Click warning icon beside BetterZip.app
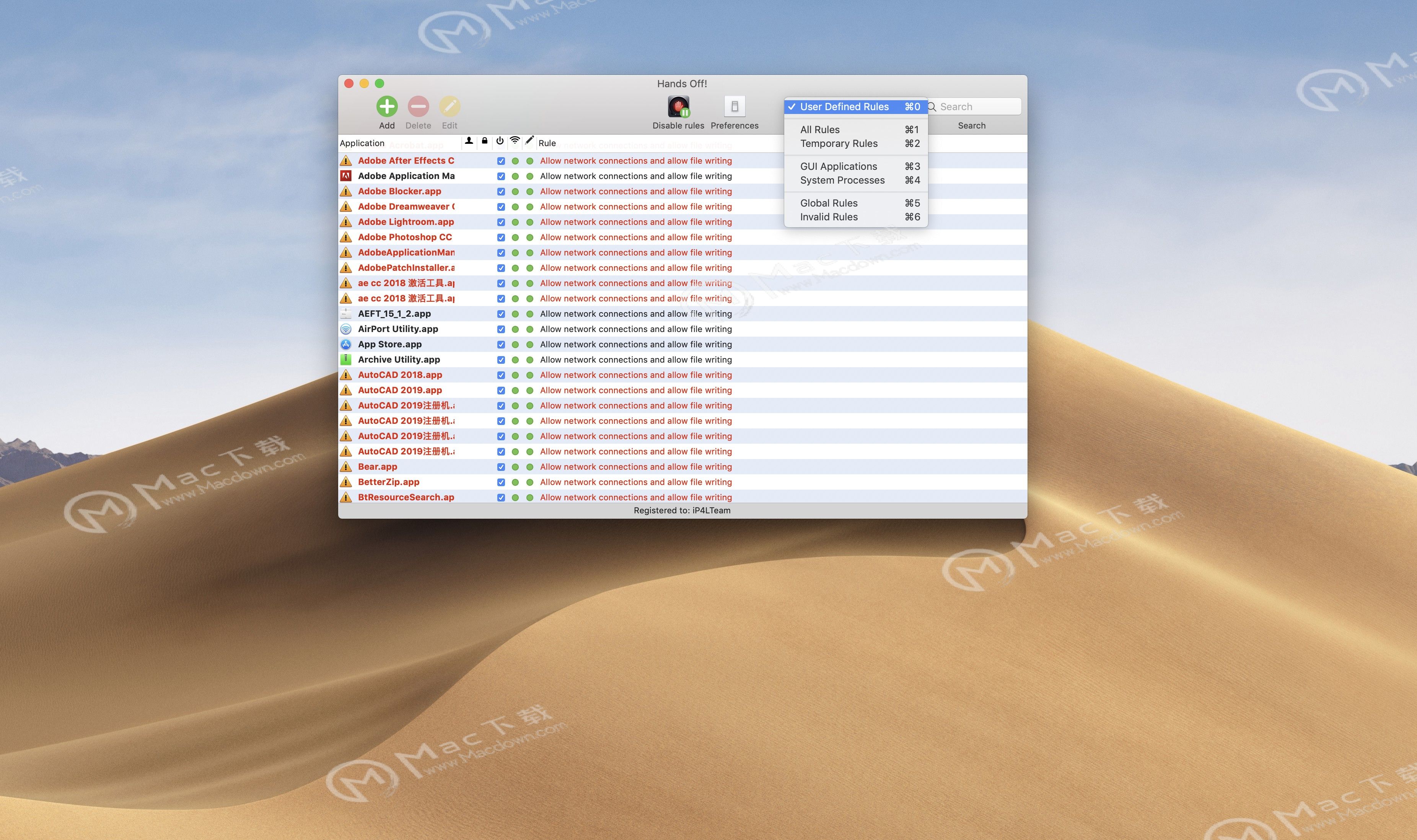Image resolution: width=1417 pixels, height=840 pixels. click(x=346, y=482)
